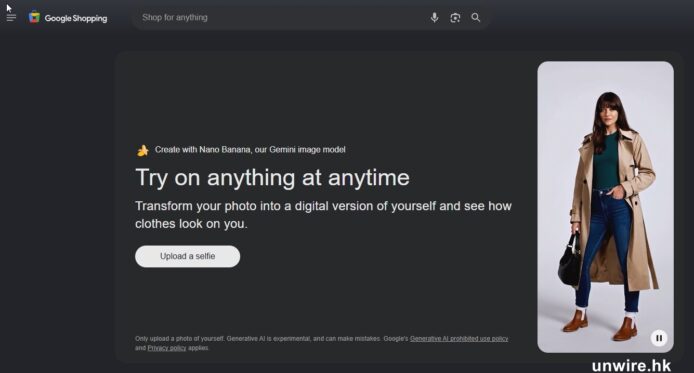Click the Google Shopping logo
The image size is (694, 373).
[x=68, y=18]
